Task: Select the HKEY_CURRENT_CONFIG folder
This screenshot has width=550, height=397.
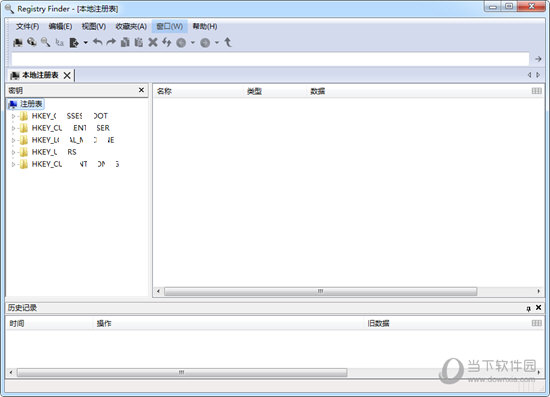Action: coord(69,164)
